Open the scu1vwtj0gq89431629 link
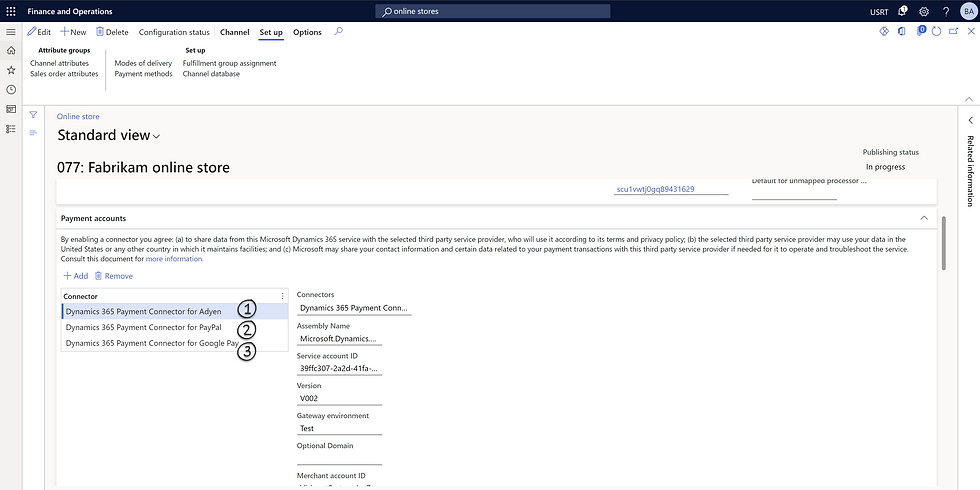 655,189
